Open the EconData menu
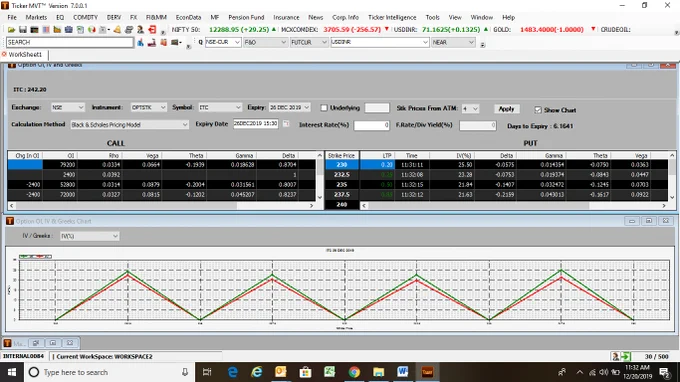 coord(188,17)
